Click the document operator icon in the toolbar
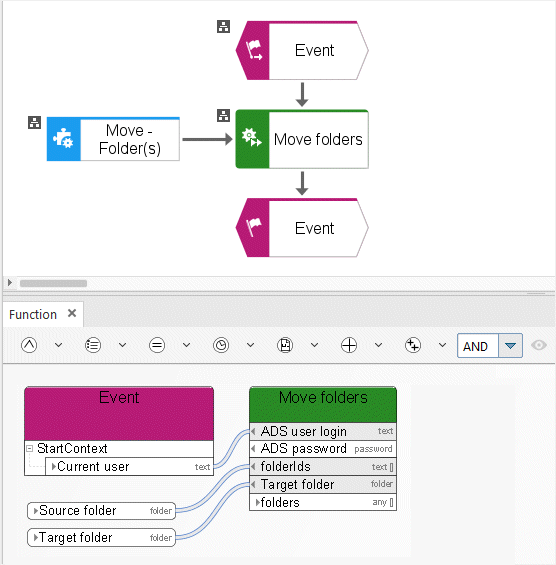 (x=285, y=345)
